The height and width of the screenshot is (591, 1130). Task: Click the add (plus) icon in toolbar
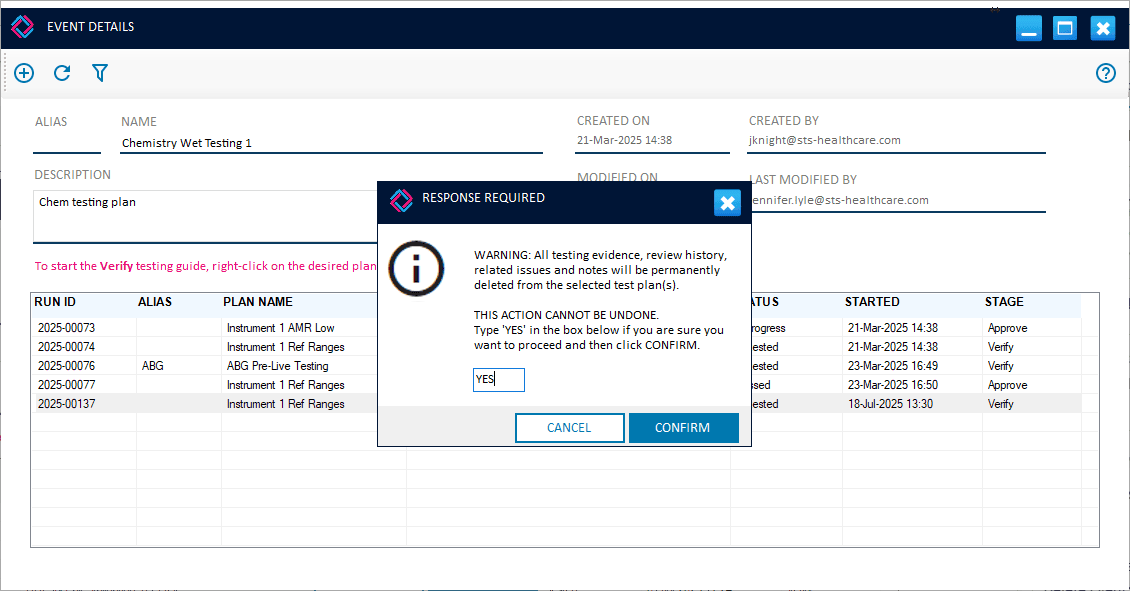[x=24, y=73]
